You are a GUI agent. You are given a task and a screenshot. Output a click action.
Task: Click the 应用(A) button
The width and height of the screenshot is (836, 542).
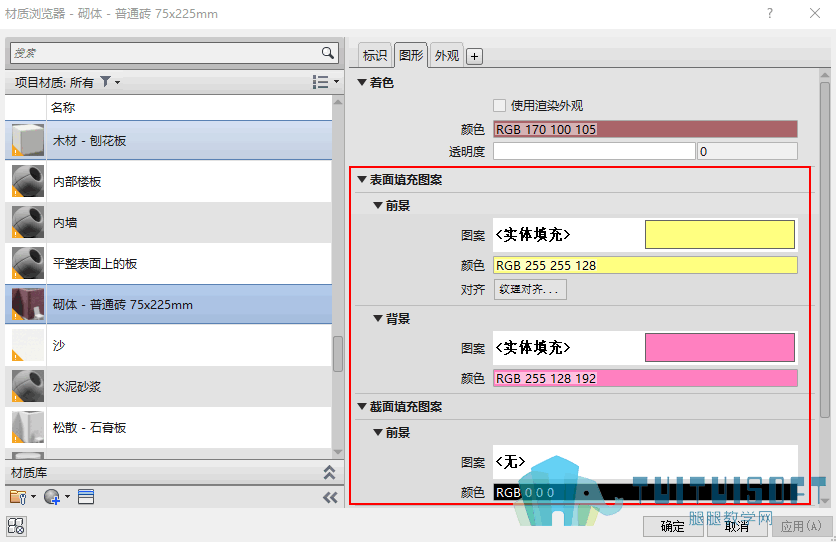click(801, 527)
